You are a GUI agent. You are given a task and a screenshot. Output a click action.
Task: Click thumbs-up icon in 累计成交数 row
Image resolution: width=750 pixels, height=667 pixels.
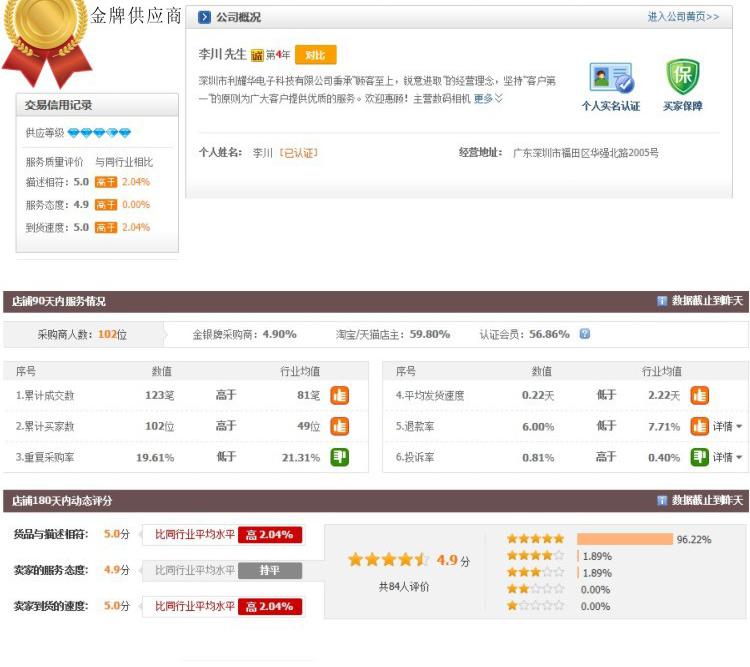pos(340,395)
